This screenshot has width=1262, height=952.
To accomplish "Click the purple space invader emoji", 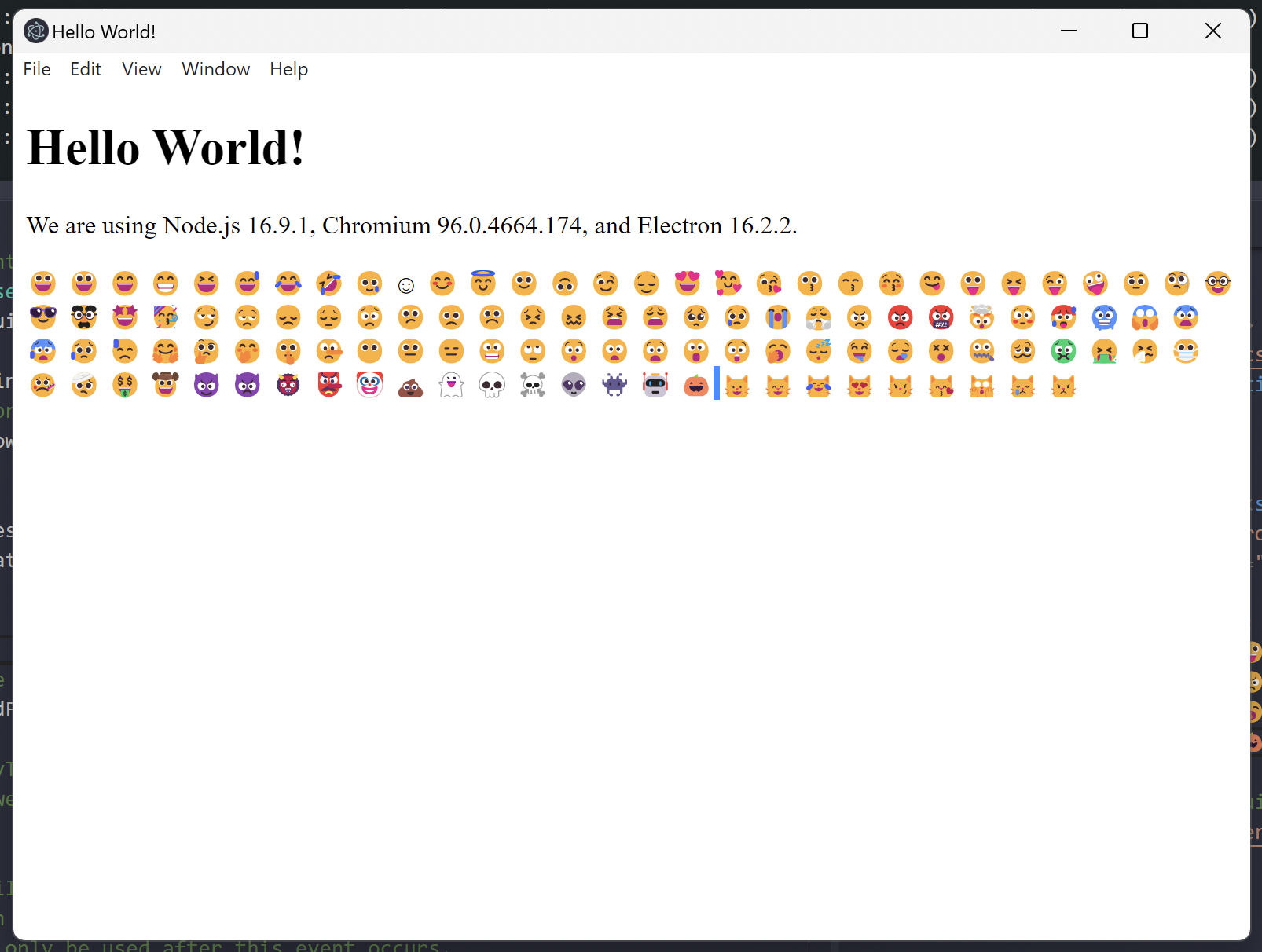I will click(x=614, y=386).
